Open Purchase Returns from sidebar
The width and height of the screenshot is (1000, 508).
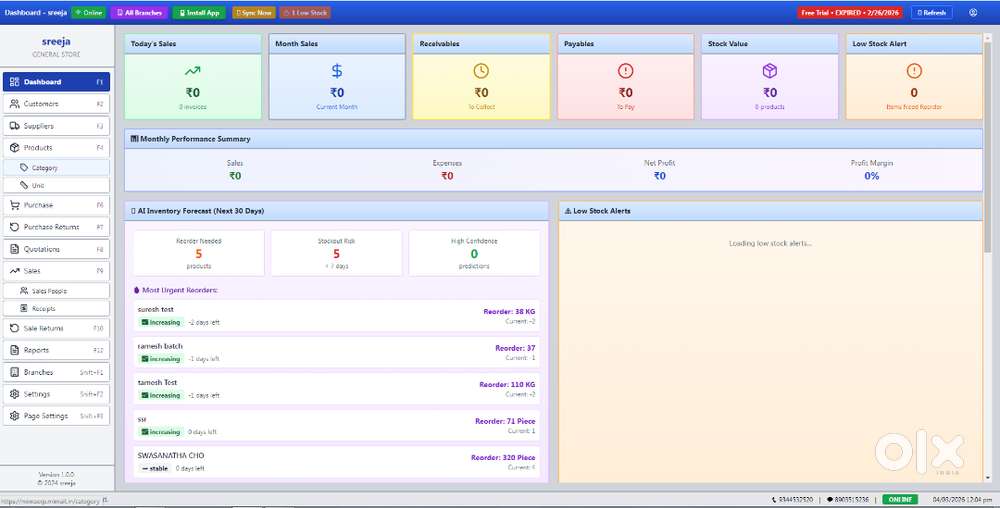point(55,227)
